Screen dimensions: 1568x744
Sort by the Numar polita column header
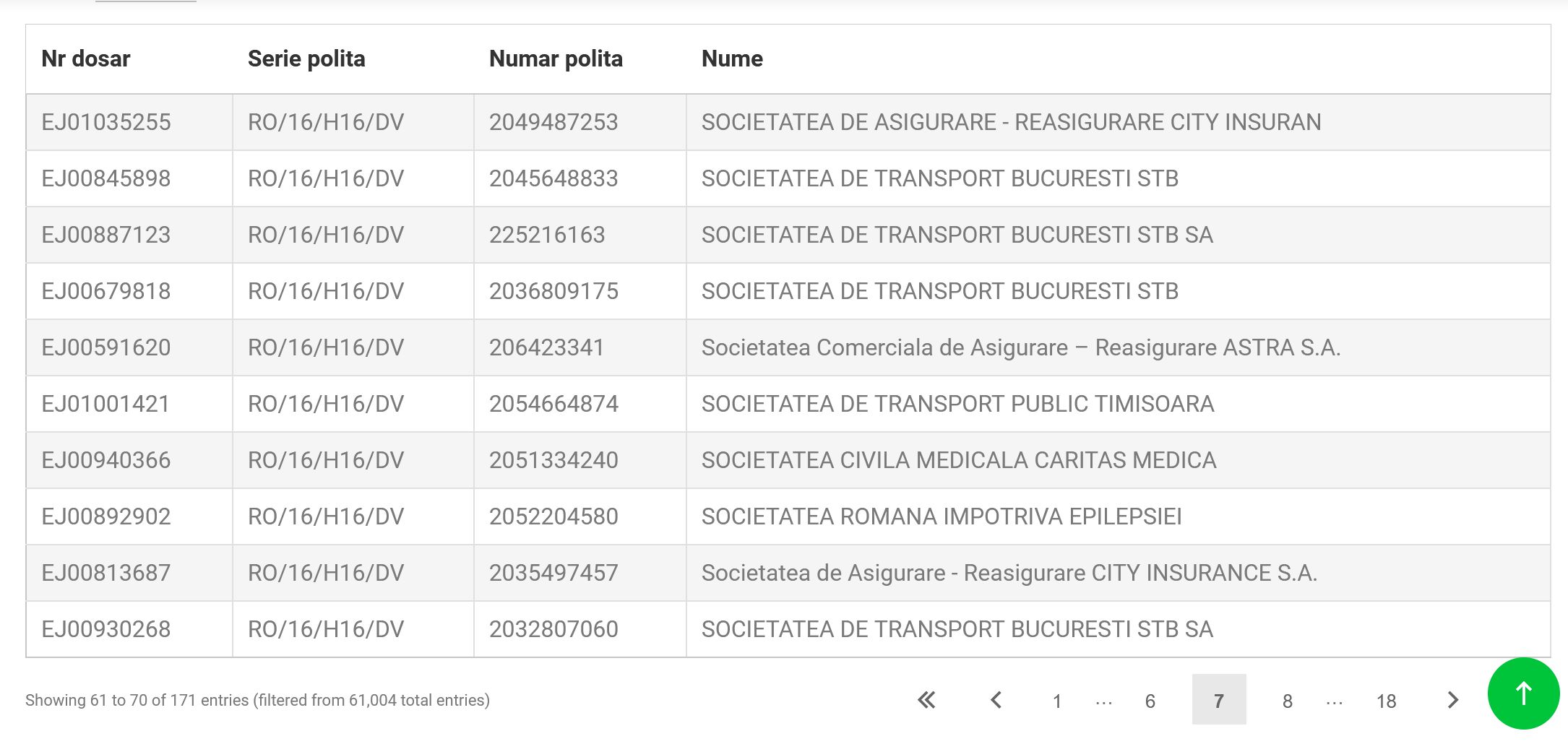point(556,59)
